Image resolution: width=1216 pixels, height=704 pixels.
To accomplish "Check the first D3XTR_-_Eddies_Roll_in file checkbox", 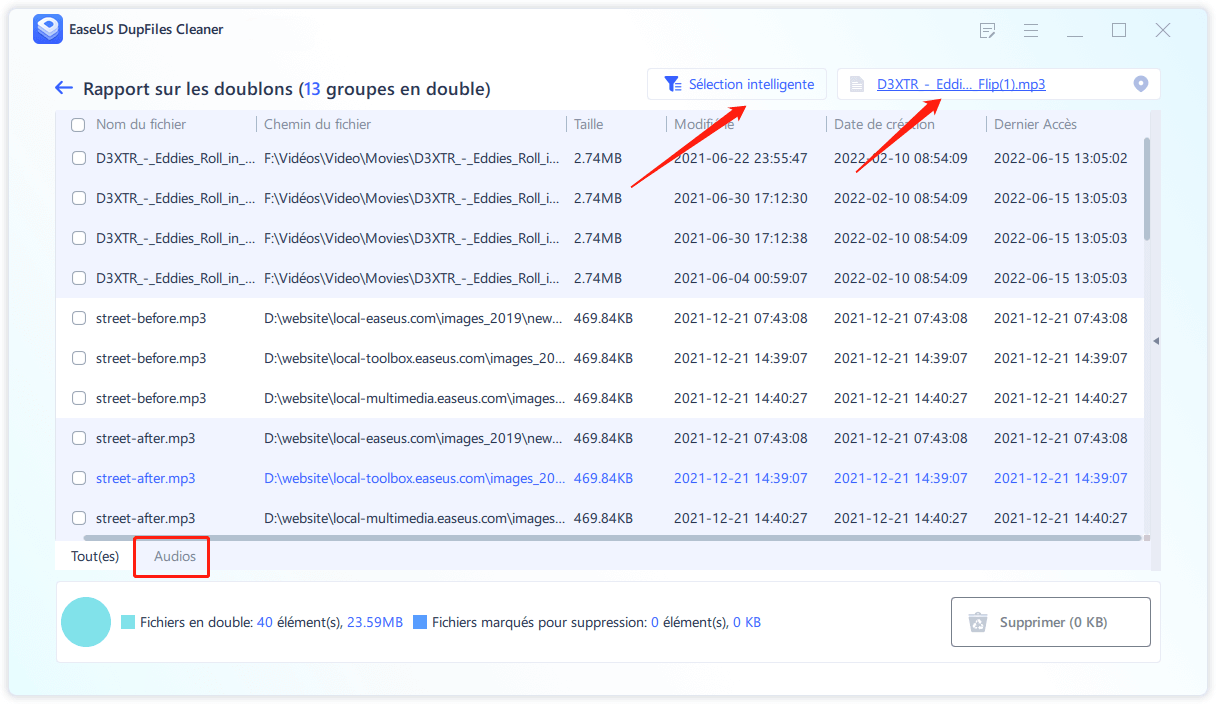I will (x=78, y=158).
